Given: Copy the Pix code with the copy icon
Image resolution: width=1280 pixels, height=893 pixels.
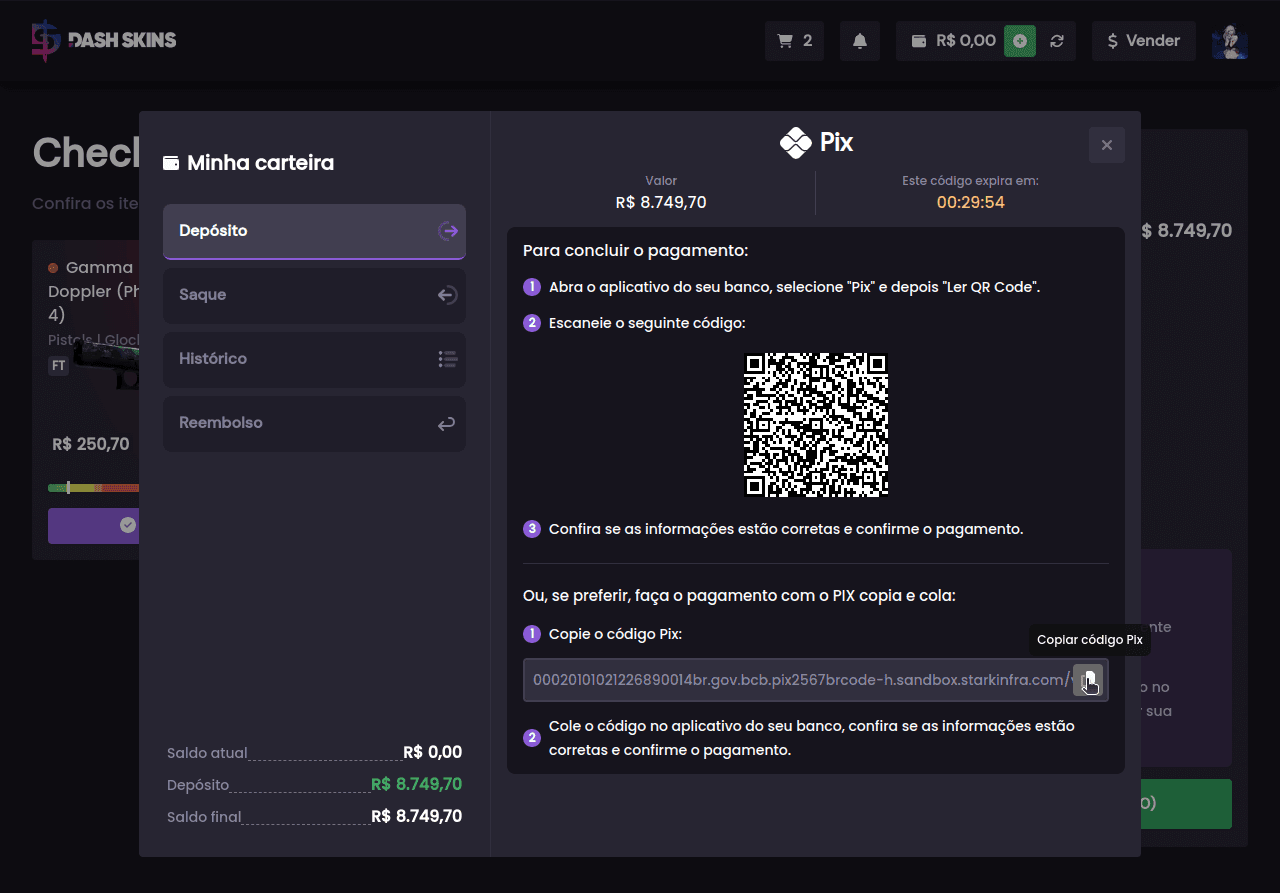Looking at the screenshot, I should [x=1088, y=680].
